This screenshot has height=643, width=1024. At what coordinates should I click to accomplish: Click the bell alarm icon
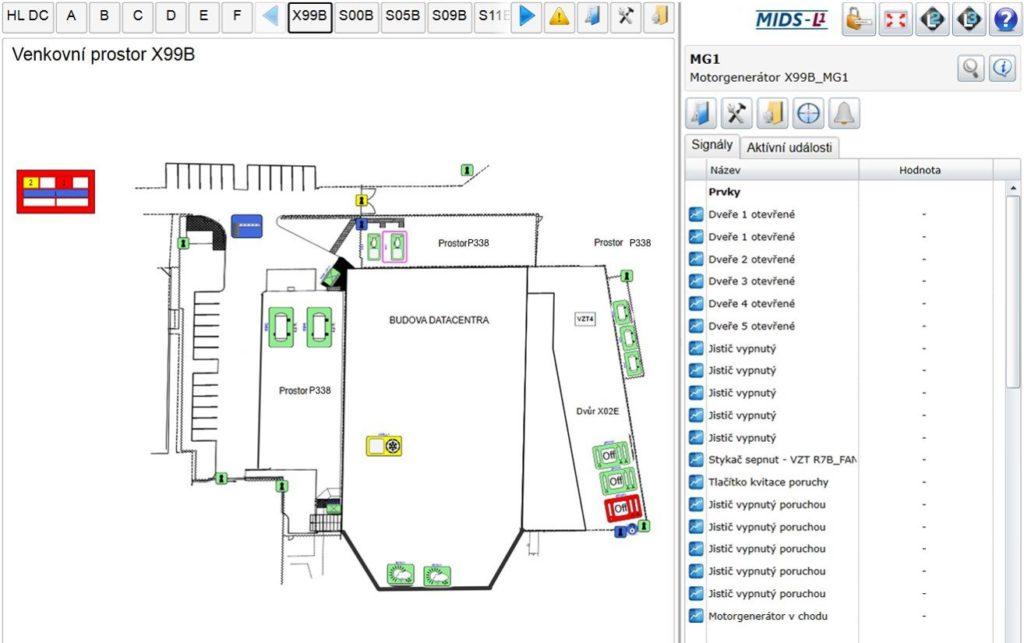(x=844, y=114)
